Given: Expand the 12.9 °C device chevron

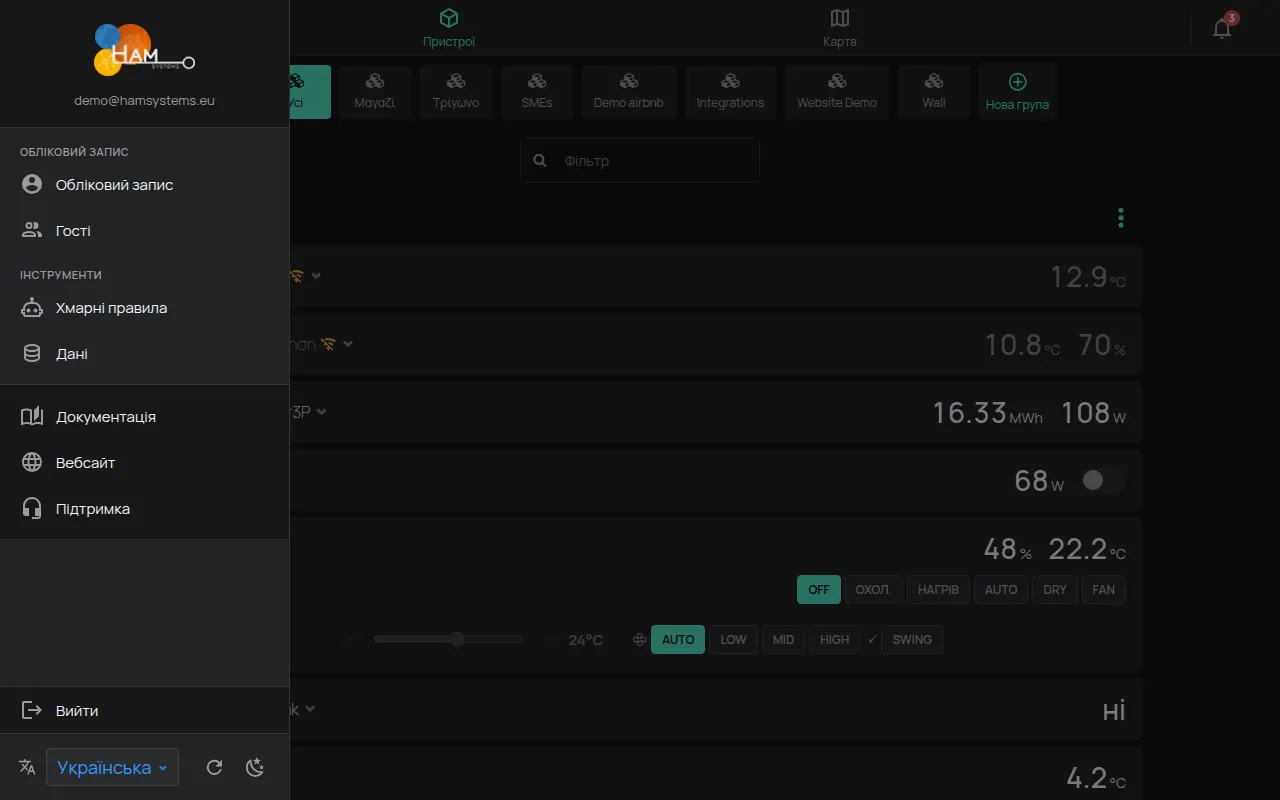Looking at the screenshot, I should point(316,276).
